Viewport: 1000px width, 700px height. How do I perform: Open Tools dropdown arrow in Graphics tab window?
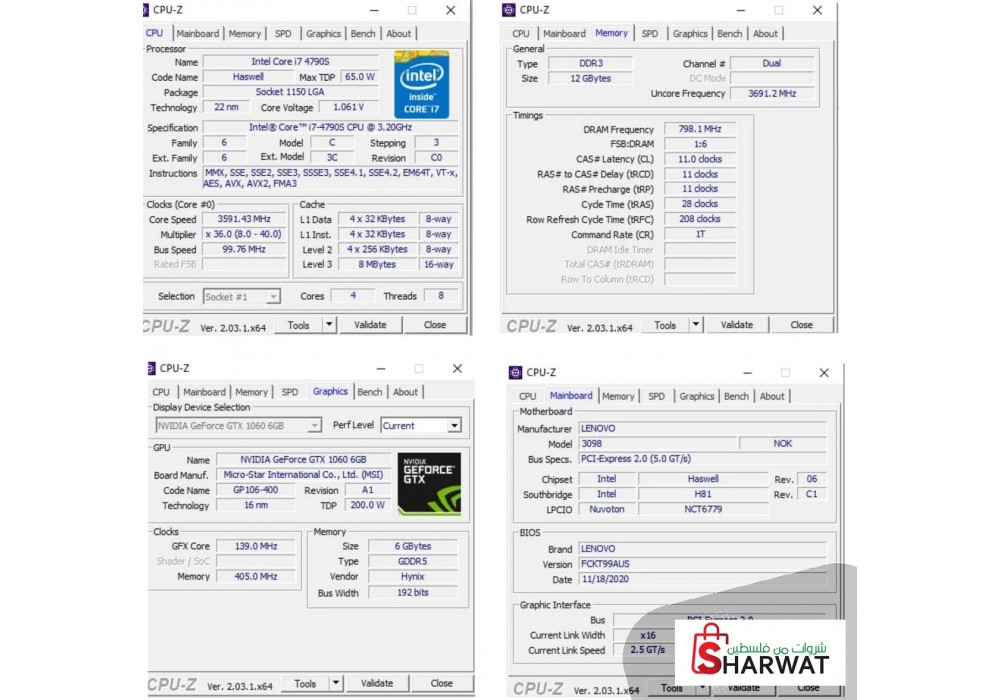point(336,683)
